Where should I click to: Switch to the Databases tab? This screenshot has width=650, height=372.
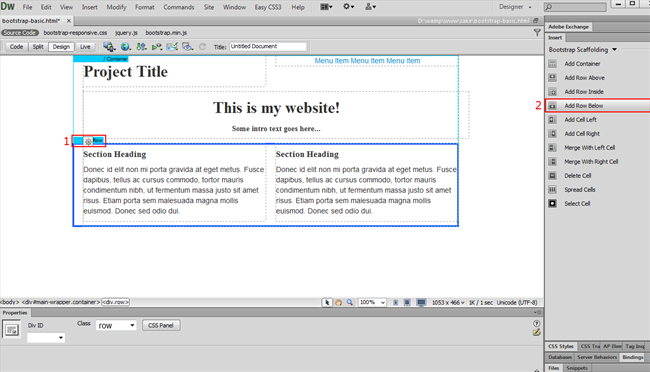[x=560, y=357]
